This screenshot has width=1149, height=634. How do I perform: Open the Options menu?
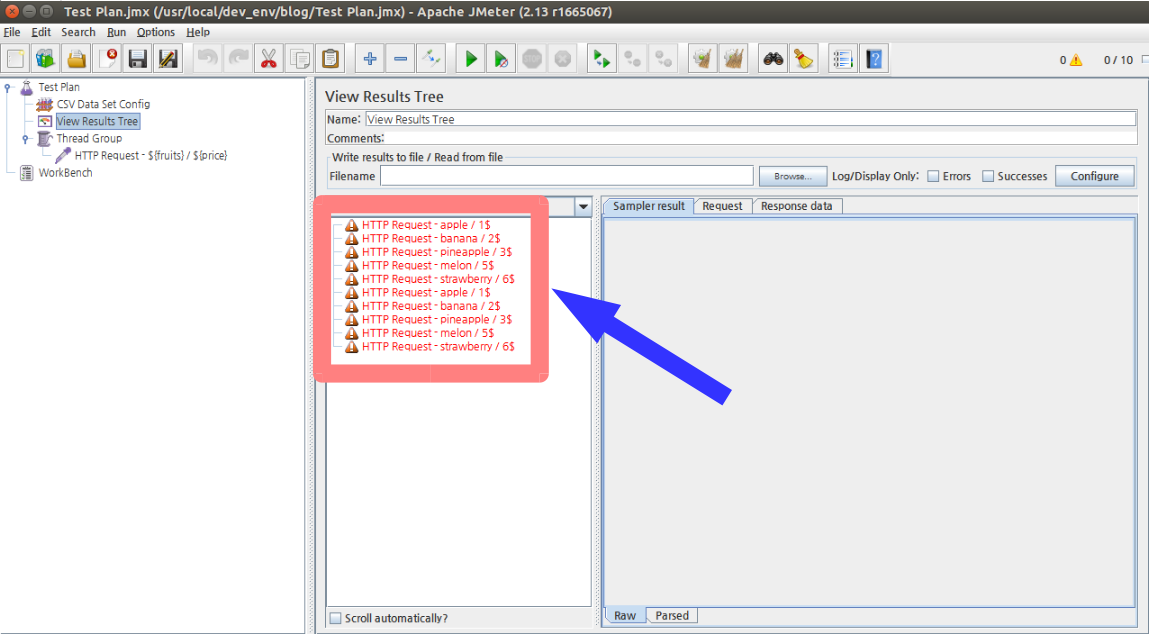pos(156,32)
